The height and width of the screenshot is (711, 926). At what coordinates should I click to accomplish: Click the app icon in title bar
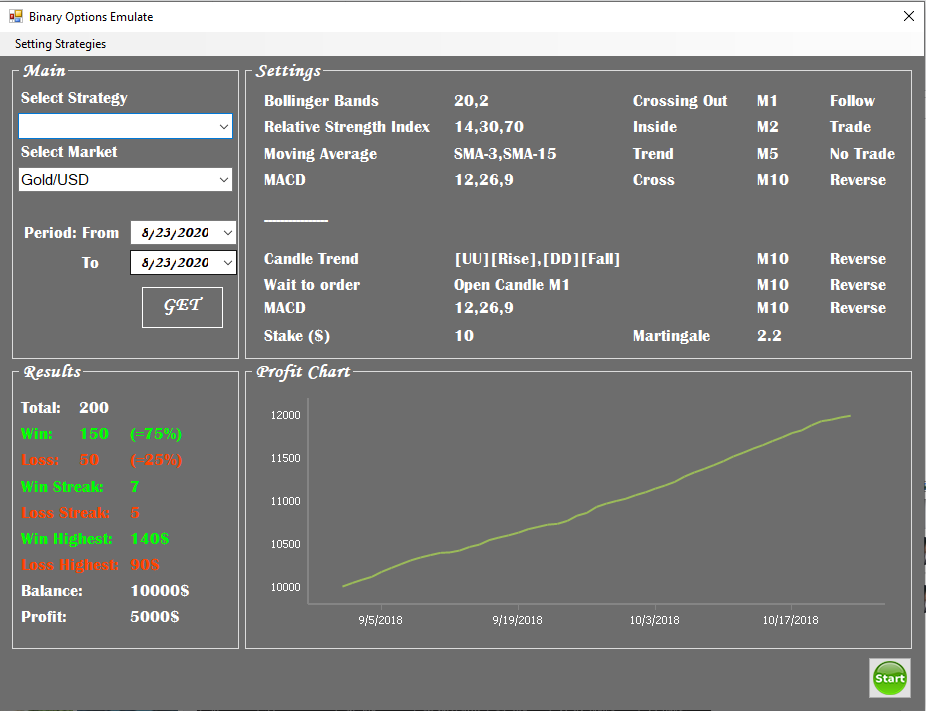pos(16,17)
